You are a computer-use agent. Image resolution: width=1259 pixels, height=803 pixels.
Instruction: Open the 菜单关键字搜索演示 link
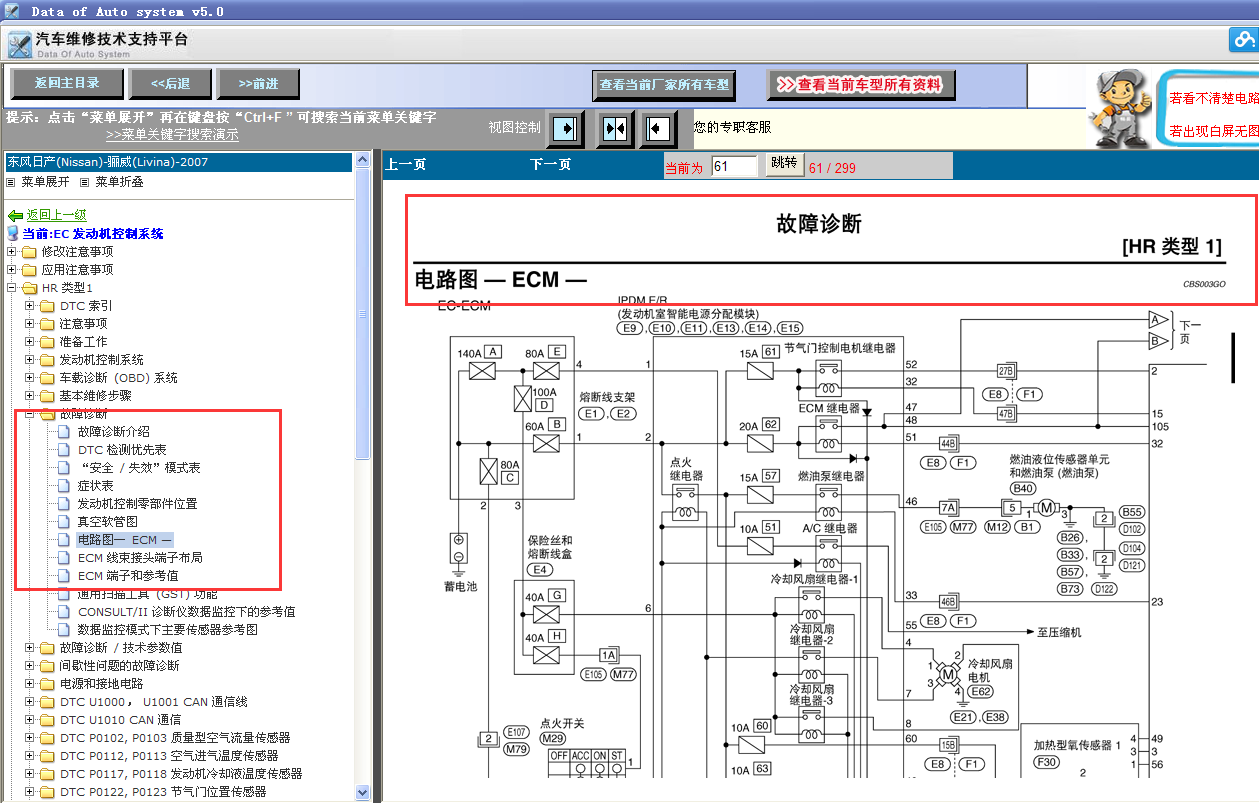172,135
